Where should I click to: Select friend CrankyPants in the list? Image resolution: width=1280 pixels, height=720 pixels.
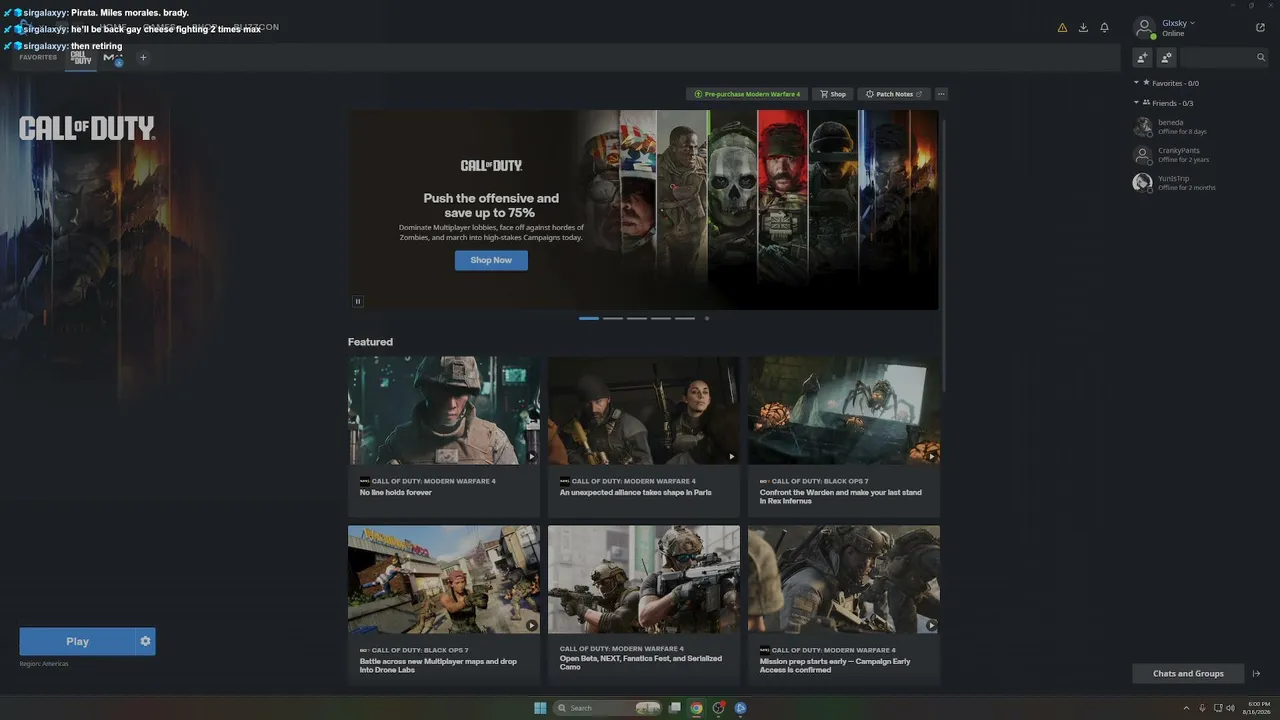pos(1198,155)
